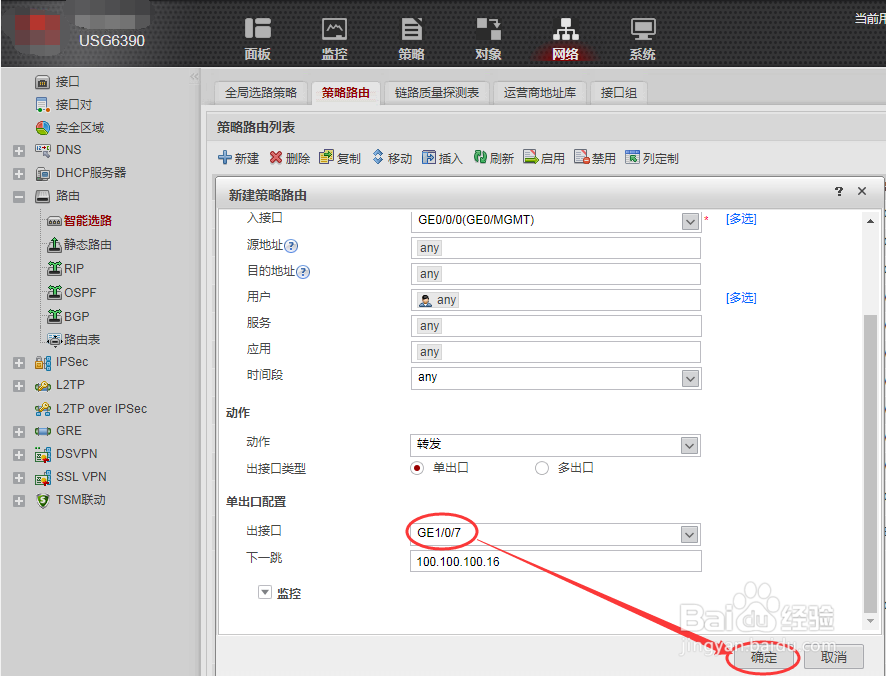
Task: Click 多选 link next to 入接口
Action: [741, 219]
